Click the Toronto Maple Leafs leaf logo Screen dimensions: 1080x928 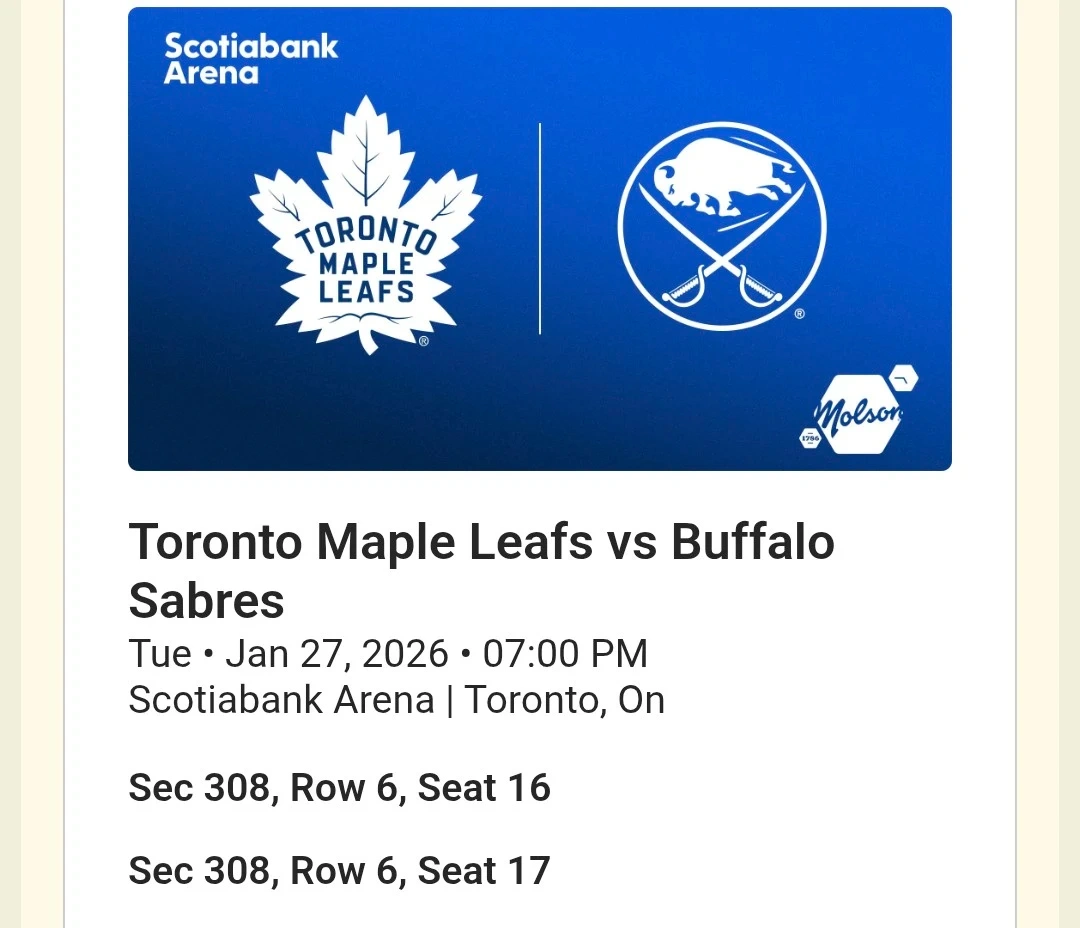(x=366, y=225)
